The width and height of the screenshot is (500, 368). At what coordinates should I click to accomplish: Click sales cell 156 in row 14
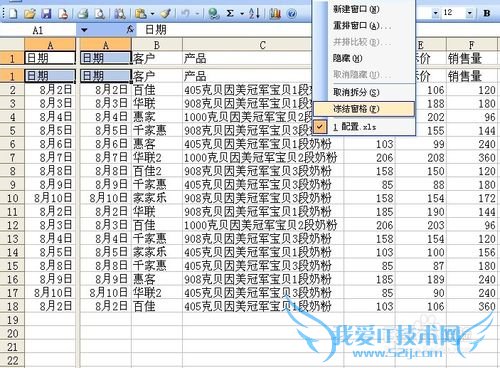(472, 252)
